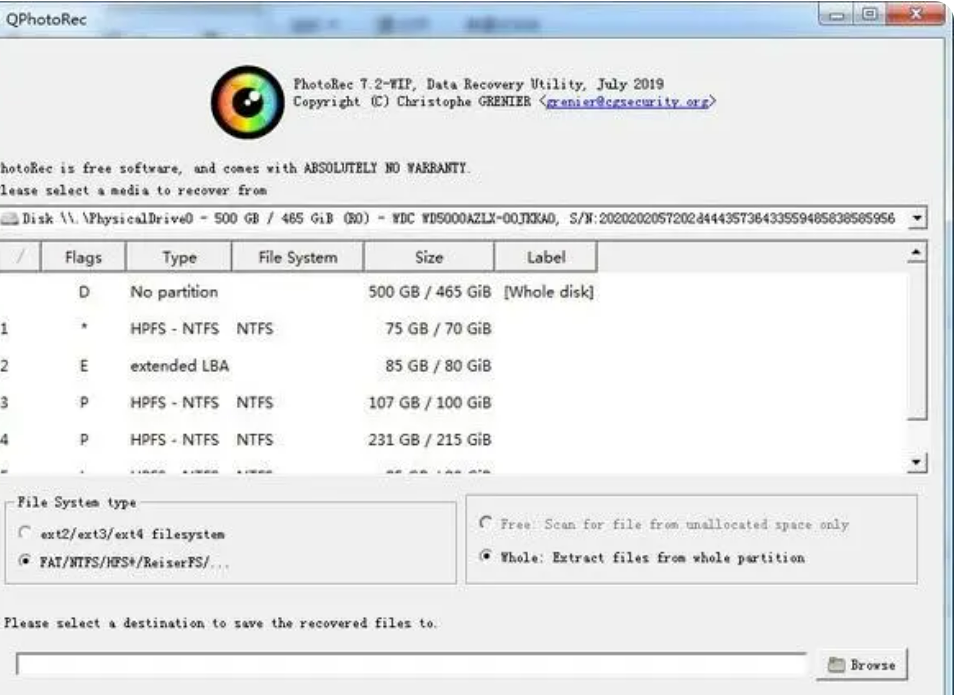This screenshot has width=972, height=695.
Task: Select the 75 GB NTFS partition row
Action: 300,329
